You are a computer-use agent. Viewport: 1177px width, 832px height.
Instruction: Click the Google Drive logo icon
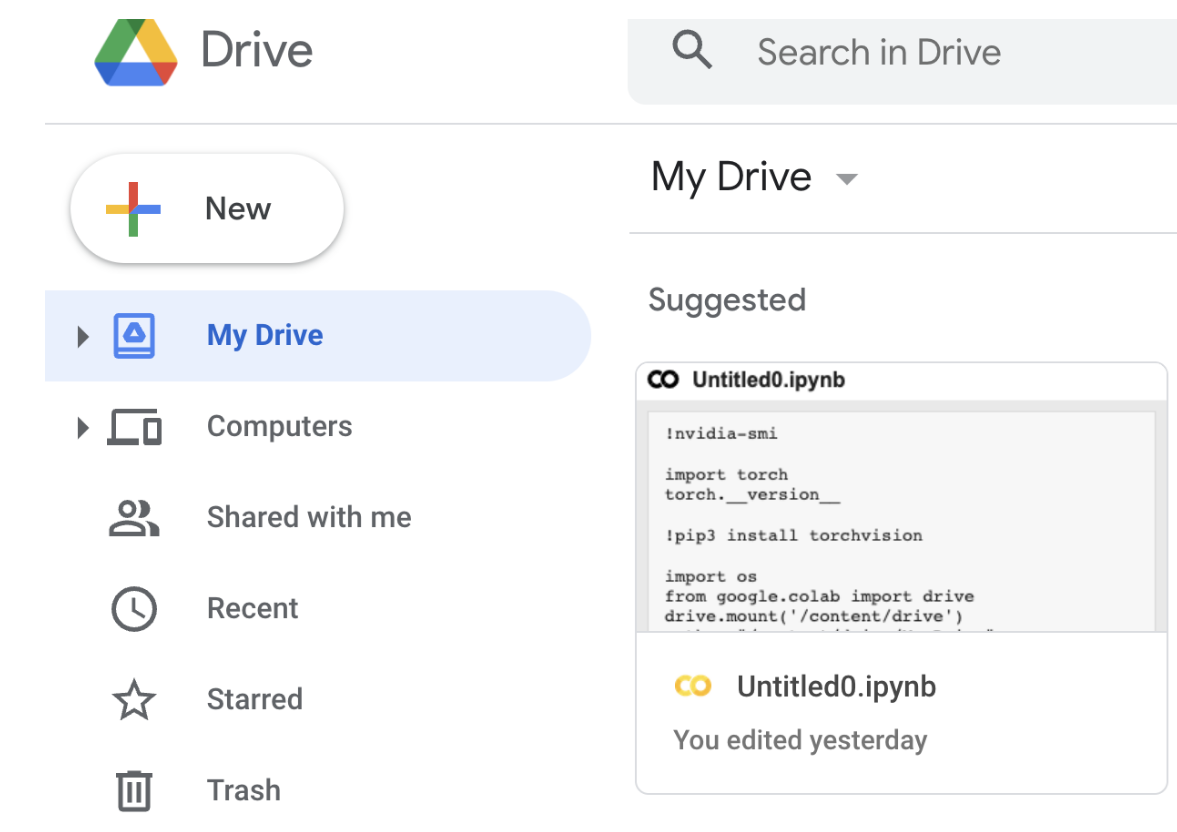[136, 53]
